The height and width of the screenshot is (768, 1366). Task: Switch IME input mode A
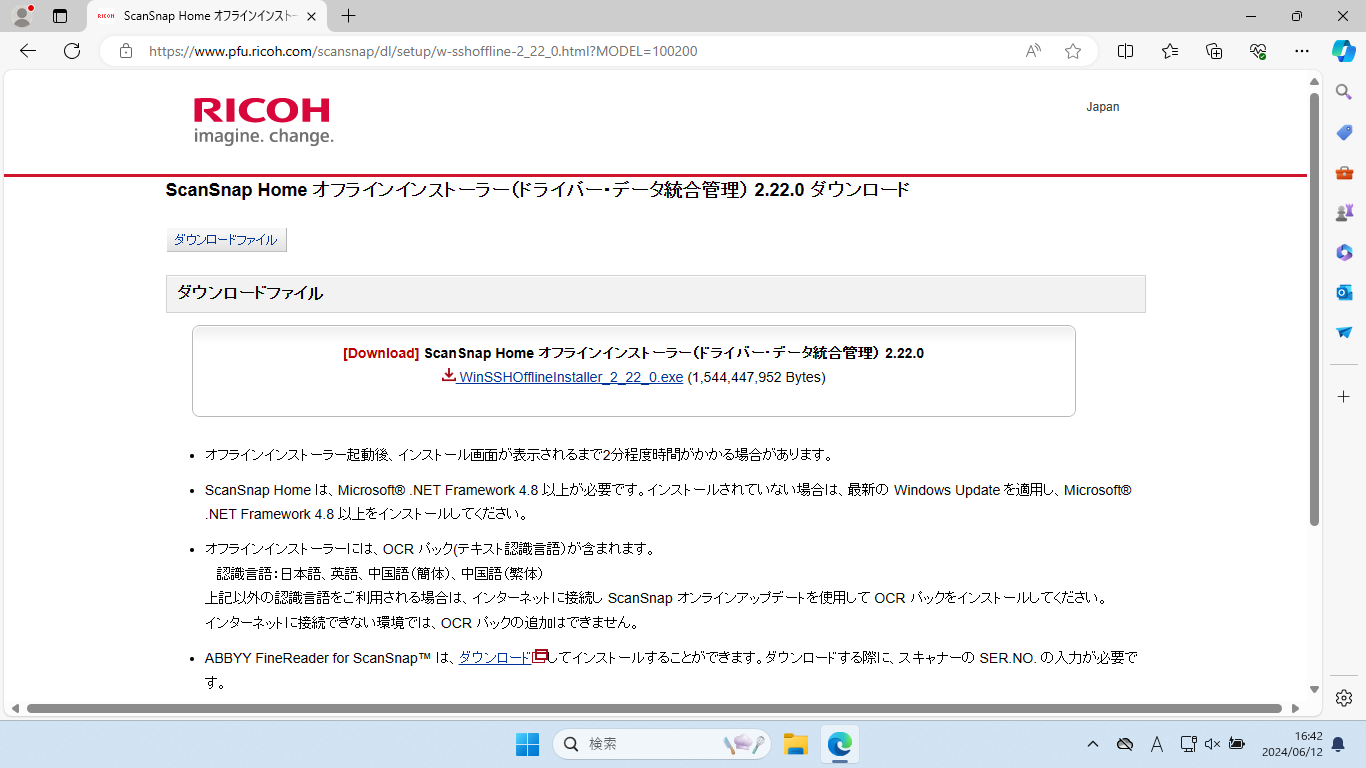(x=1157, y=744)
